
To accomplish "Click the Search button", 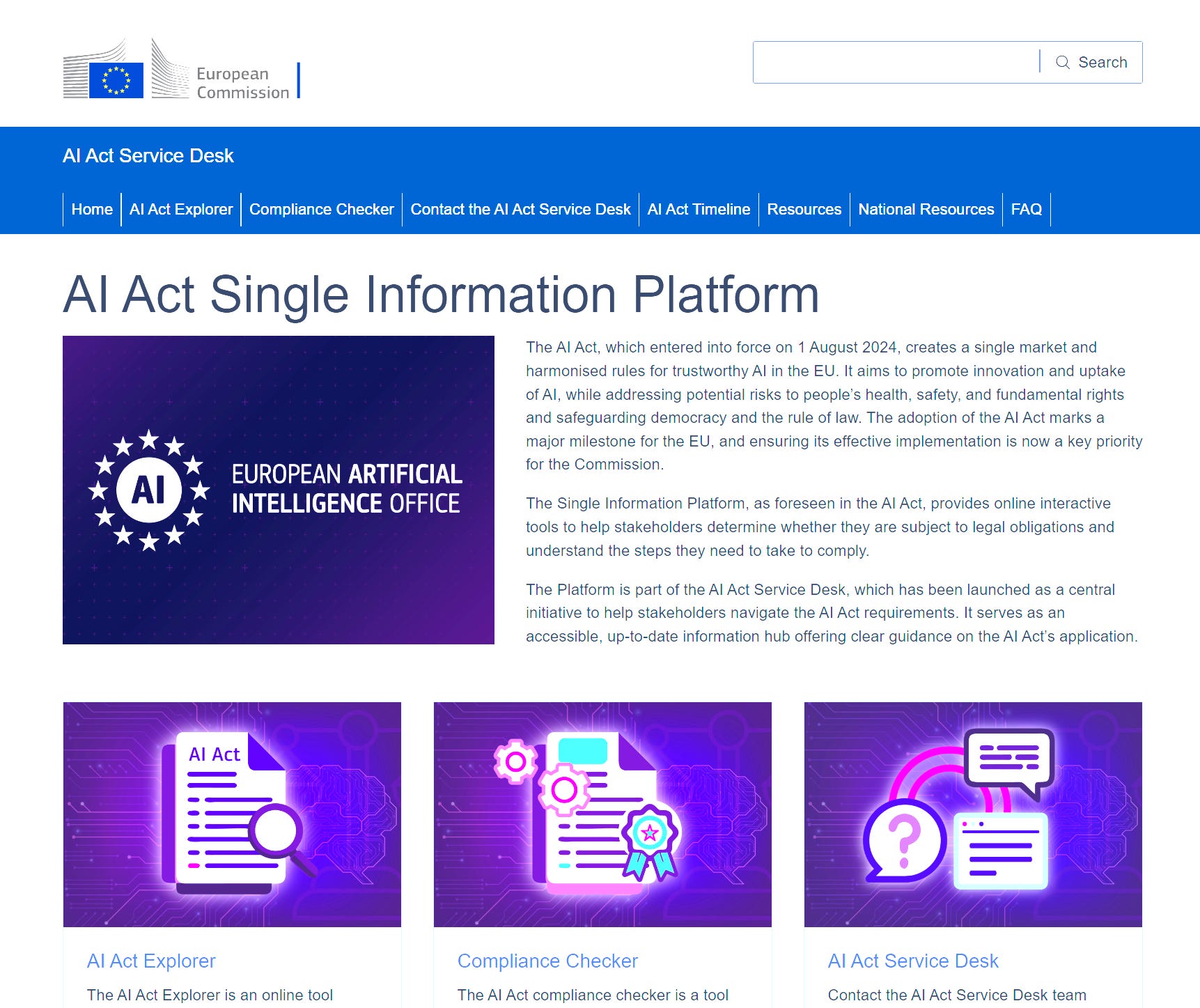I will 1091,63.
